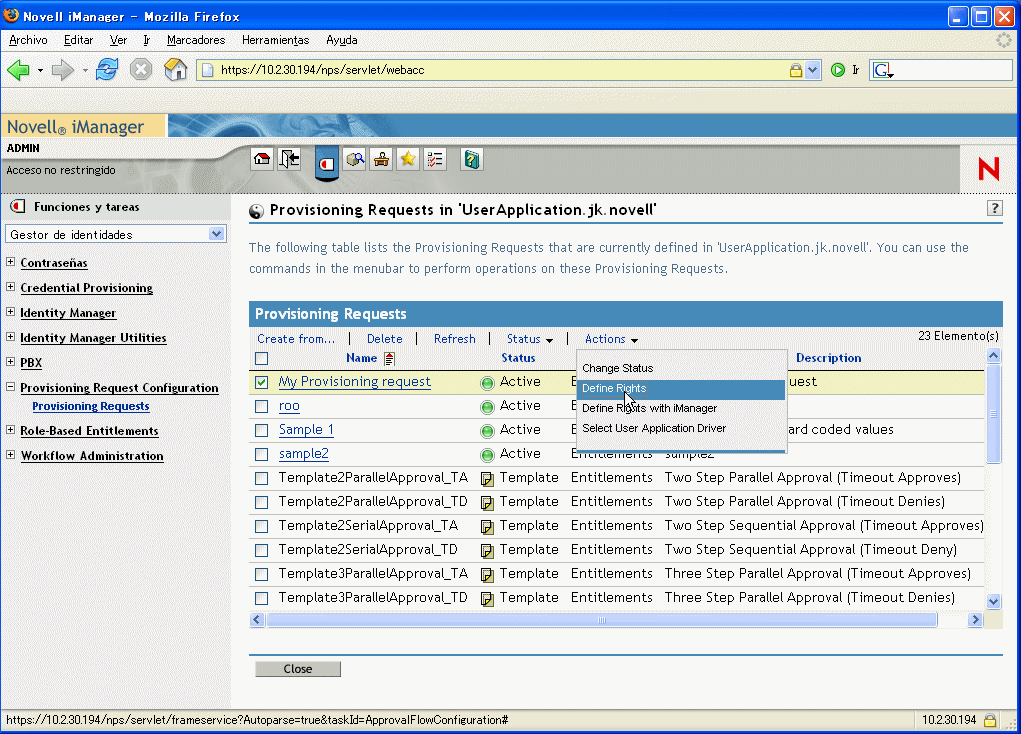Screen dimensions: 1021x734
Task: Click the Exit door icon
Action: point(288,160)
